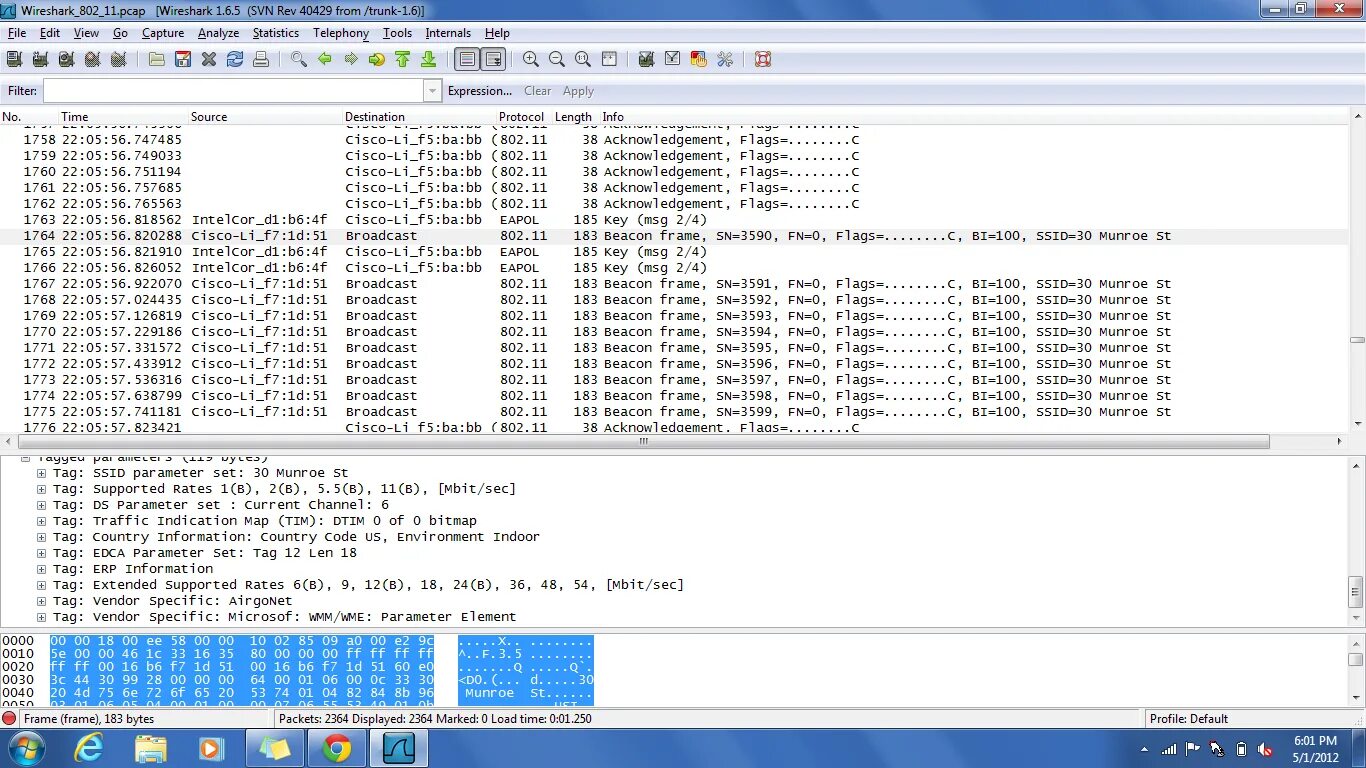This screenshot has height=768, width=1366.
Task: Zoom in on packet text
Action: click(531, 60)
